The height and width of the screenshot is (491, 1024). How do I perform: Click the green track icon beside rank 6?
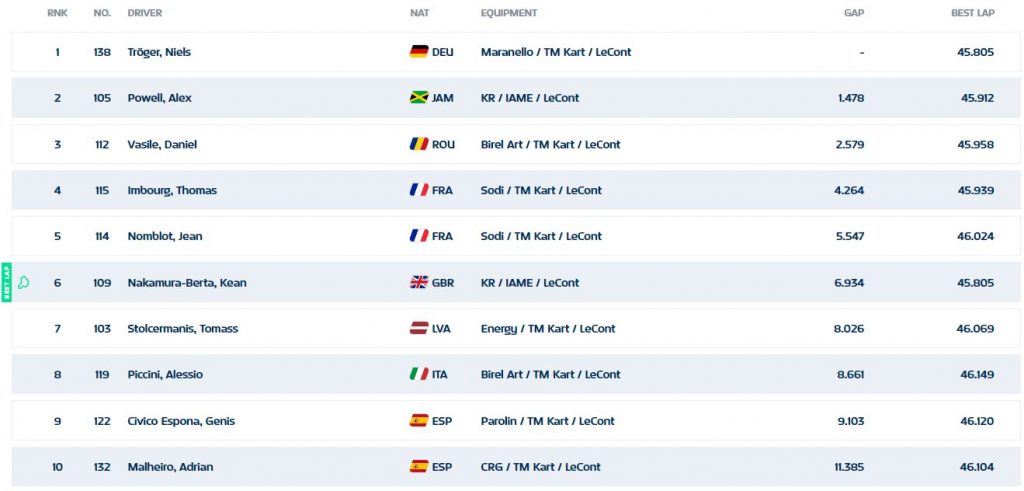point(24,283)
